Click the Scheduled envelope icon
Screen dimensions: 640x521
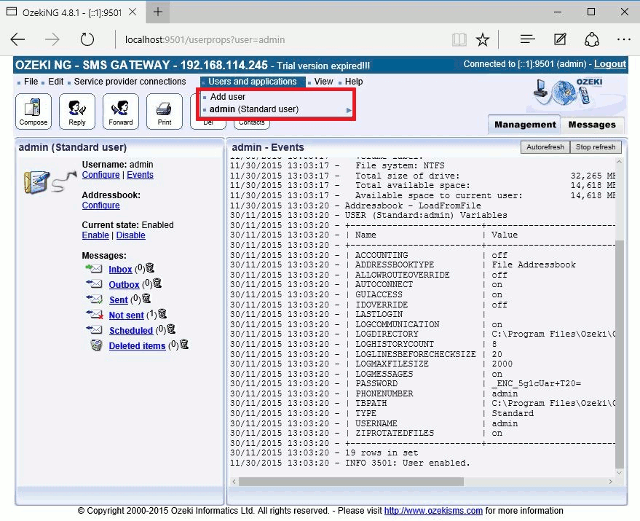[x=94, y=330]
